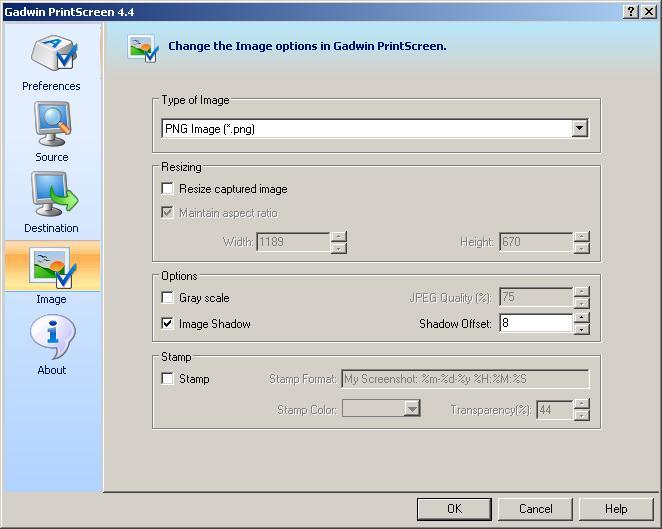Click the Transparency input field
This screenshot has width=662, height=529.
pos(555,410)
